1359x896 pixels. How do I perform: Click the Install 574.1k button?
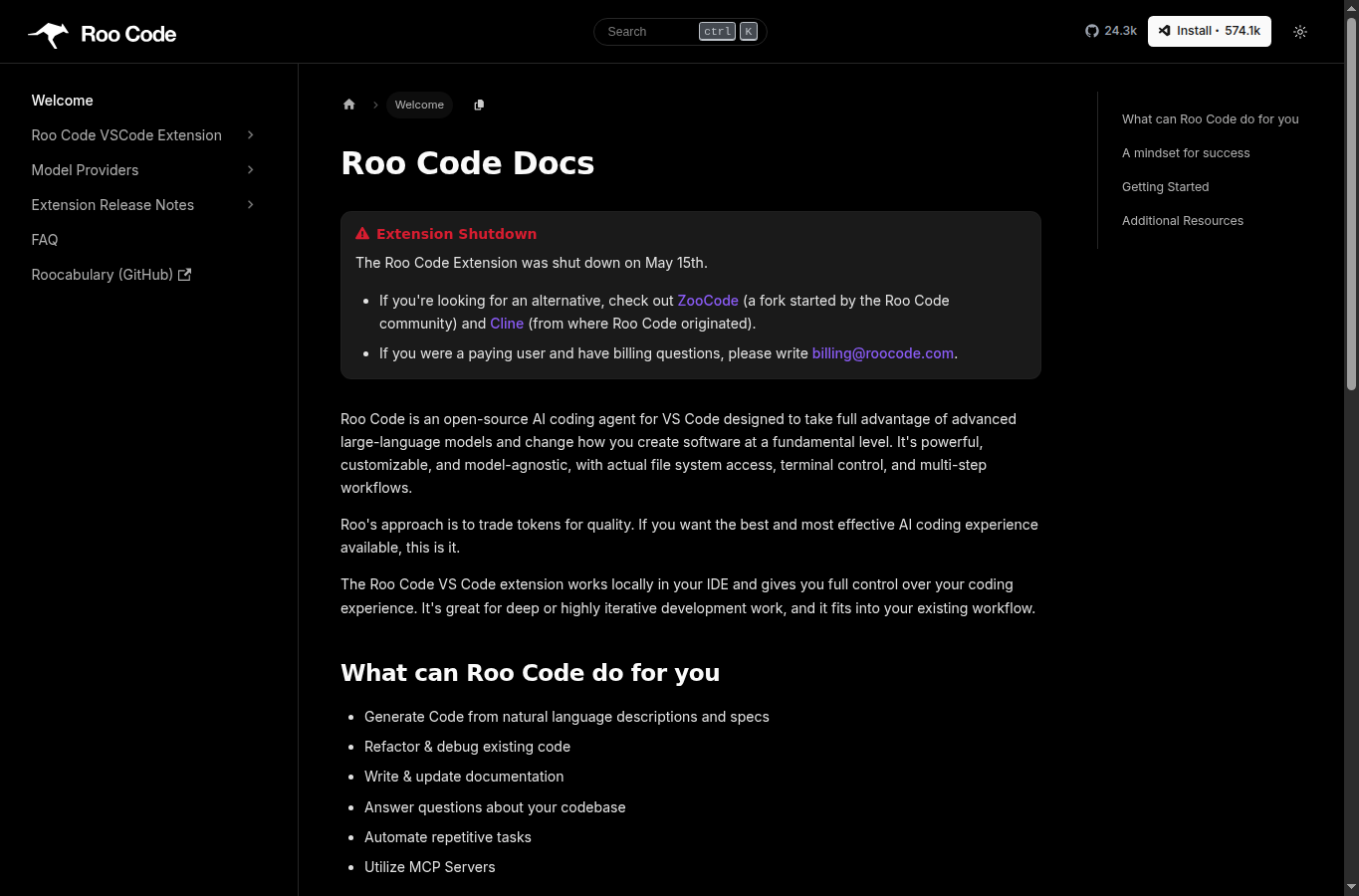(1210, 31)
